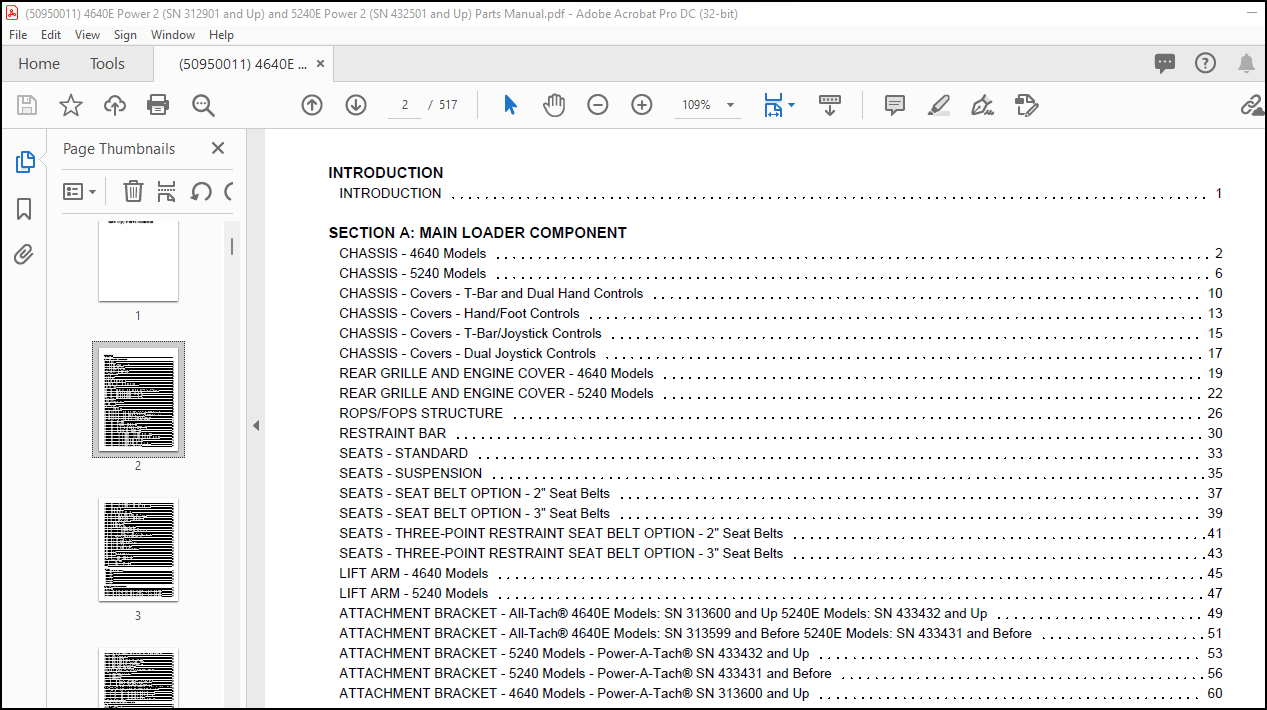Image resolution: width=1267 pixels, height=710 pixels.
Task: Click the page number field
Action: coord(404,105)
